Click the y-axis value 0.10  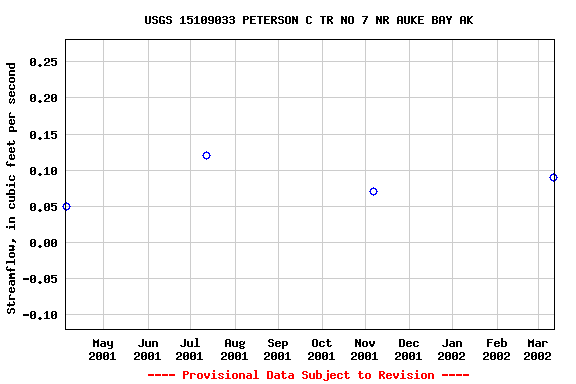click(43, 171)
